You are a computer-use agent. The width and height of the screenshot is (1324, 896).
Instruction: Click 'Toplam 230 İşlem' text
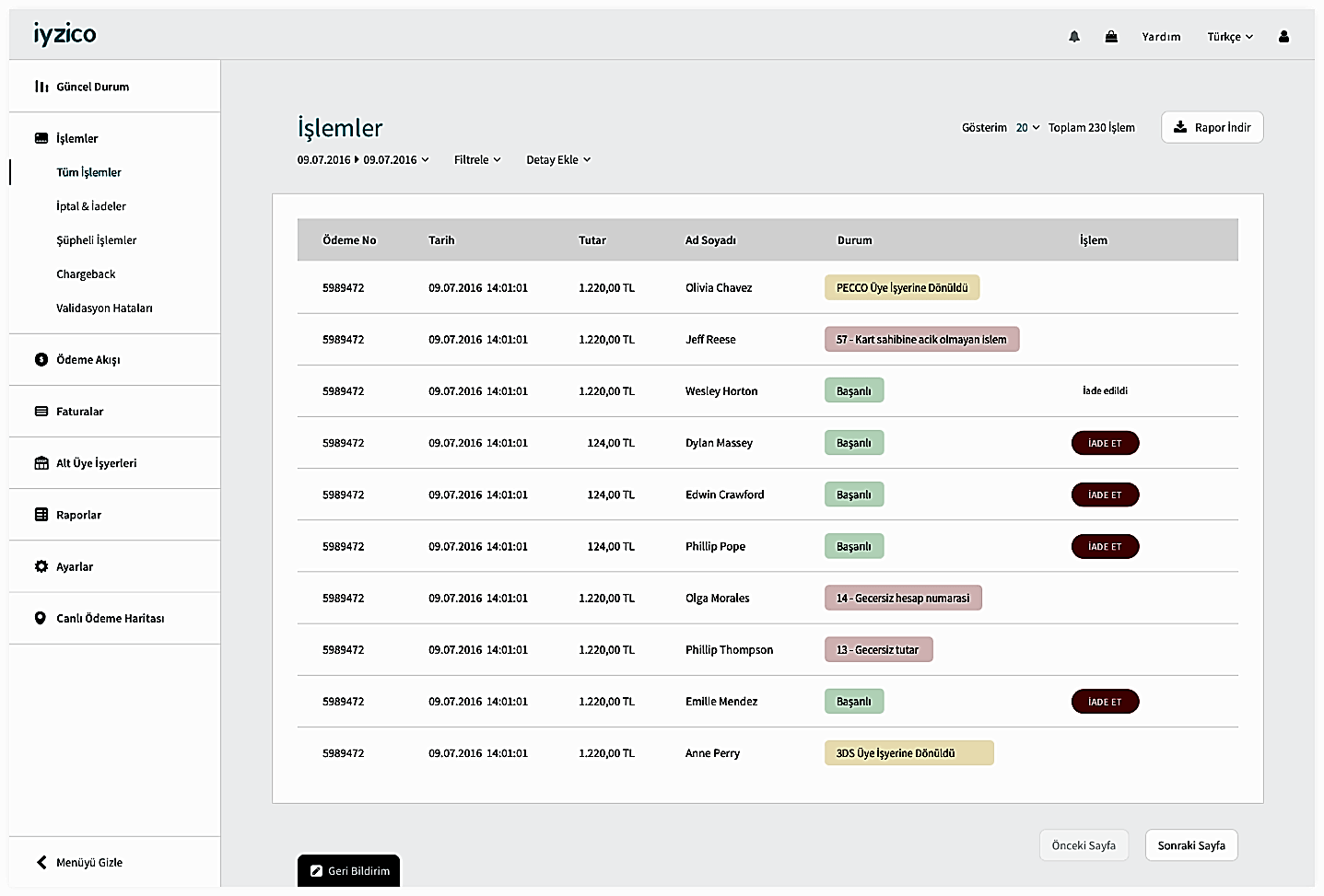(1092, 128)
